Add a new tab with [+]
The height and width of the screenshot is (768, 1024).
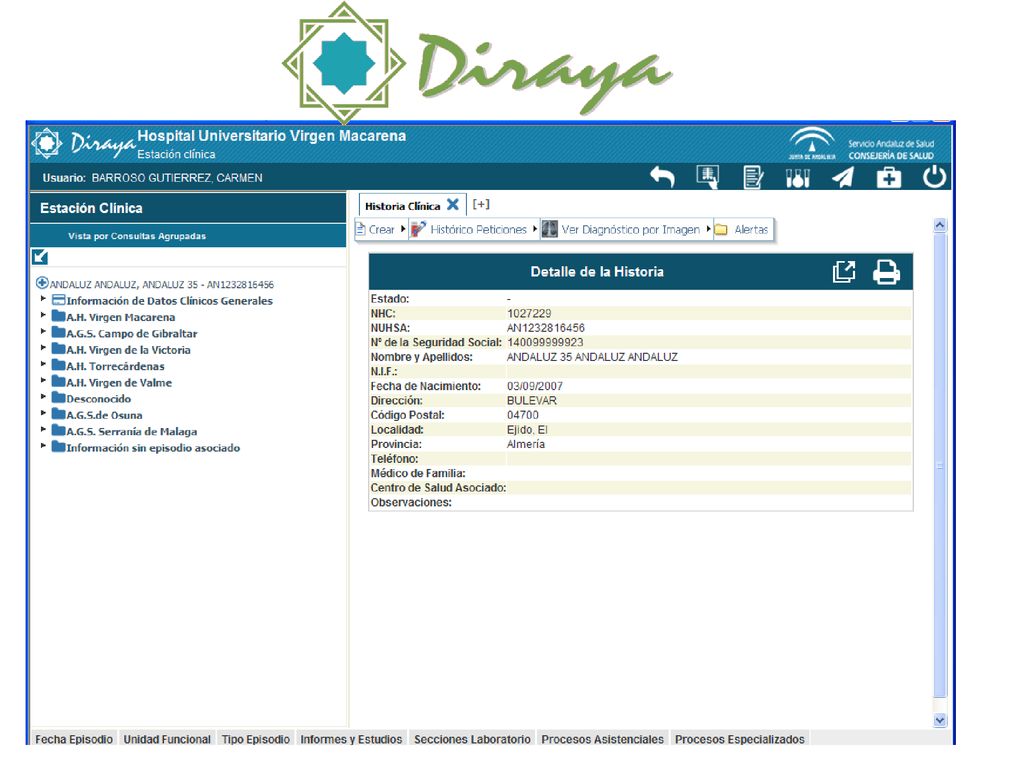click(x=481, y=204)
